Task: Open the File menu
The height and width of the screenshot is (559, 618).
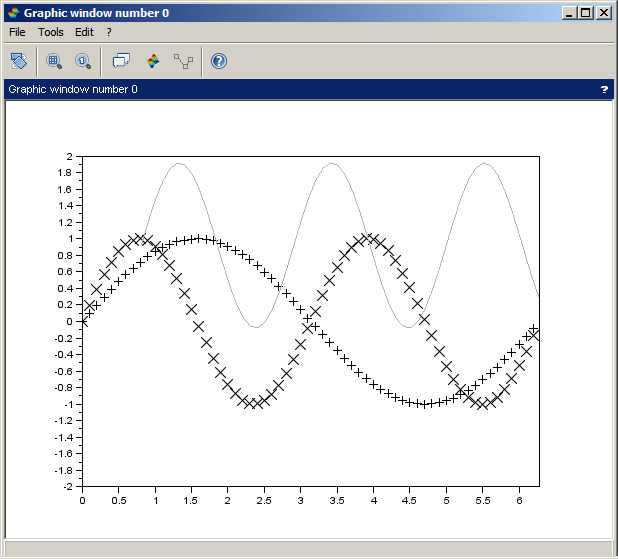Action: click(17, 32)
